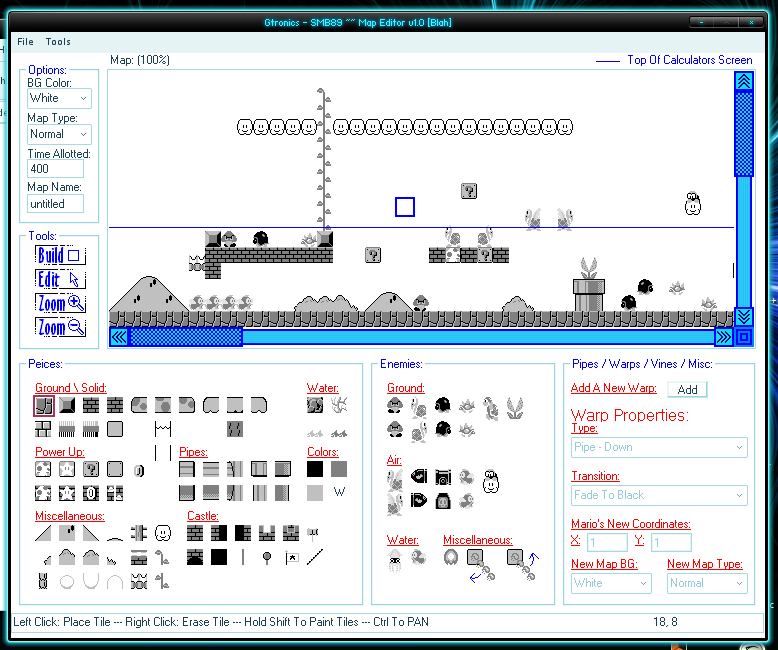Select the left-facing Bullet Bill enemy
The image size is (778, 650).
point(419,476)
